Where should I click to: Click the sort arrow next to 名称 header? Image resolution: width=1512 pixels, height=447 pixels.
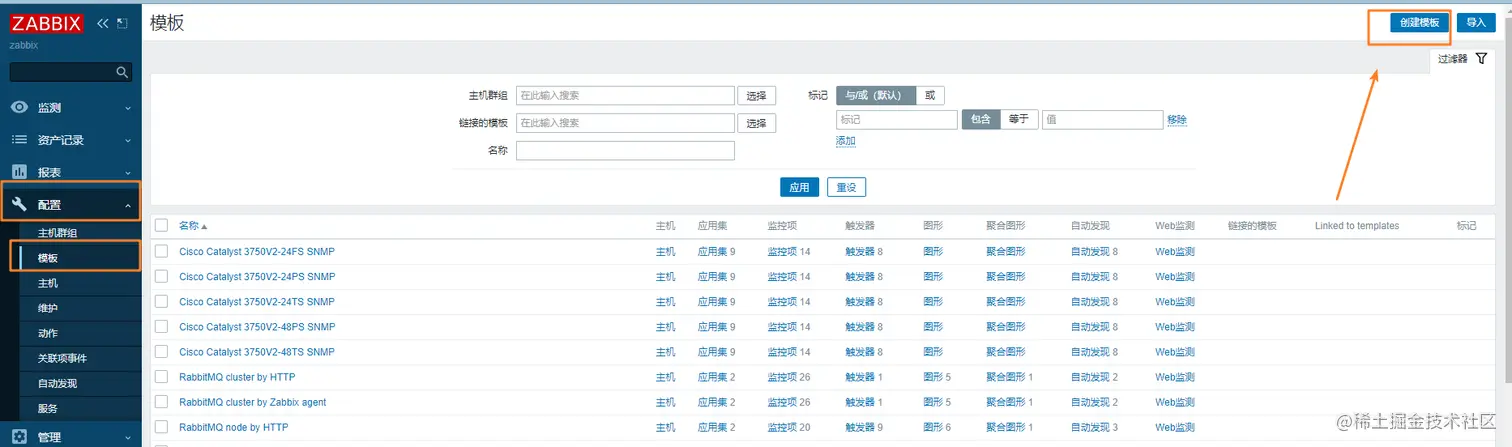click(x=204, y=226)
